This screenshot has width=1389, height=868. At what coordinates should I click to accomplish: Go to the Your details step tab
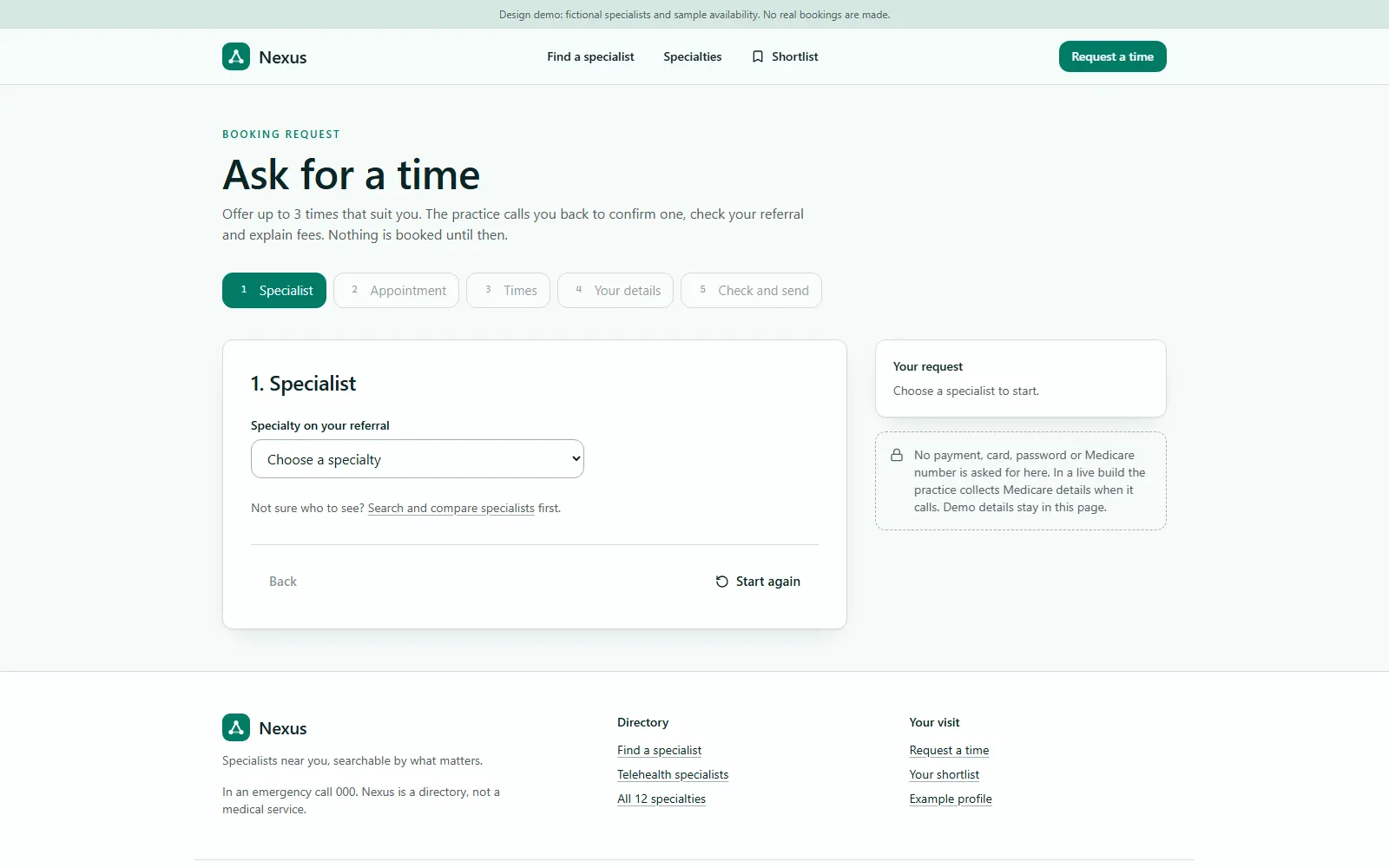pyautogui.click(x=616, y=291)
